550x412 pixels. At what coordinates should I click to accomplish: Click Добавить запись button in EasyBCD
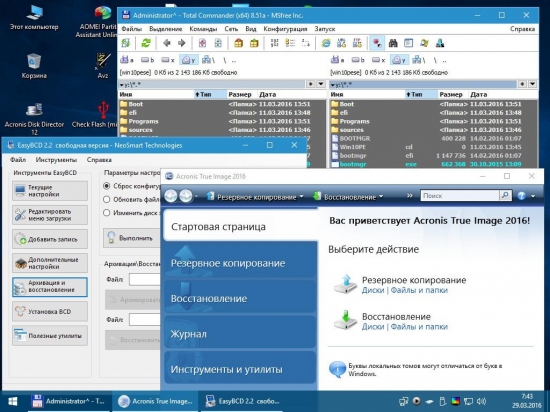pyautogui.click(x=50, y=239)
